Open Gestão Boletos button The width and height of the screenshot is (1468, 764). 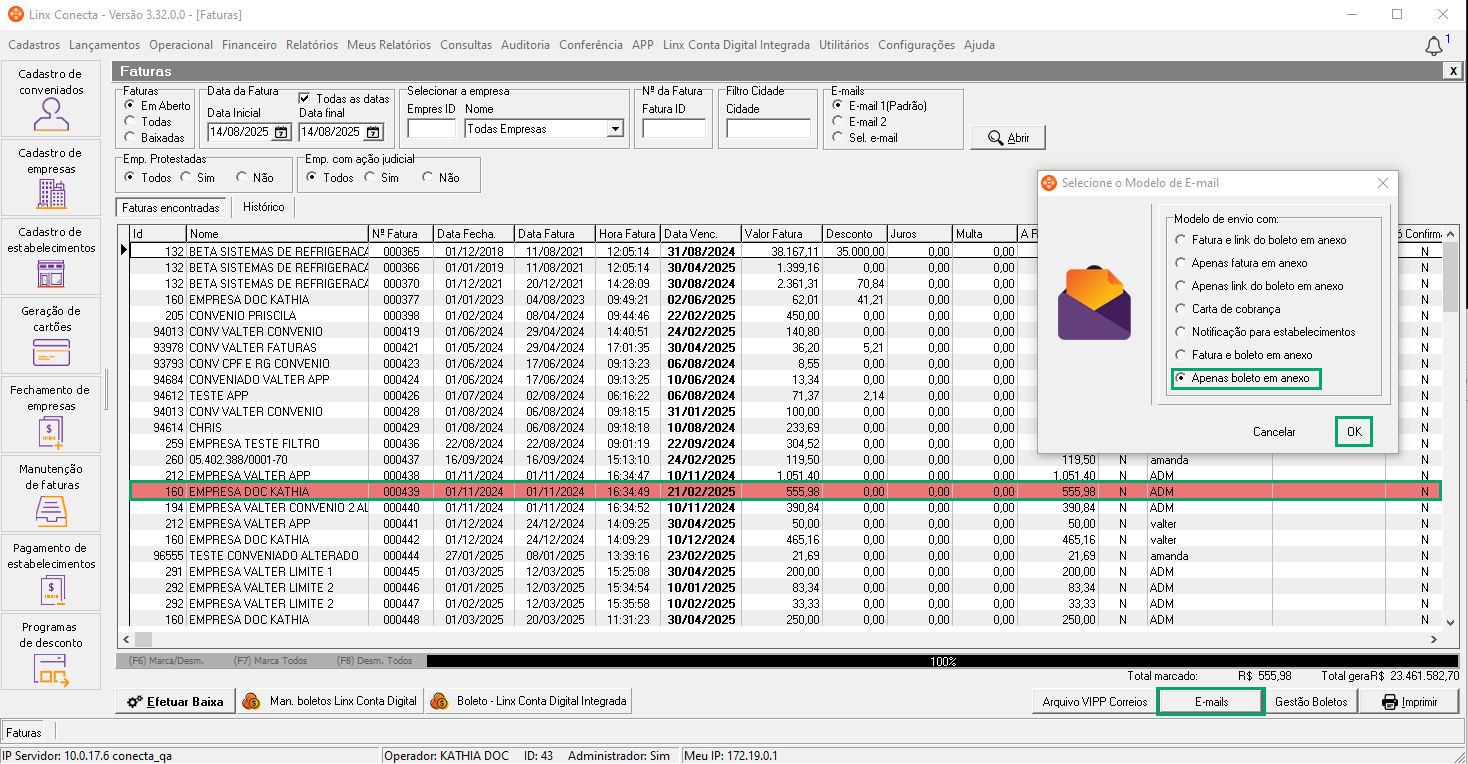click(x=1312, y=702)
